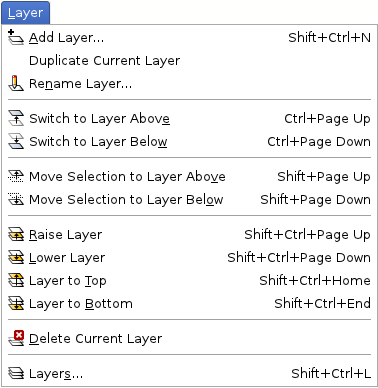Viewport: 378px width, 388px height.
Task: Click the Layer to Bottom icon
Action: click(x=16, y=303)
